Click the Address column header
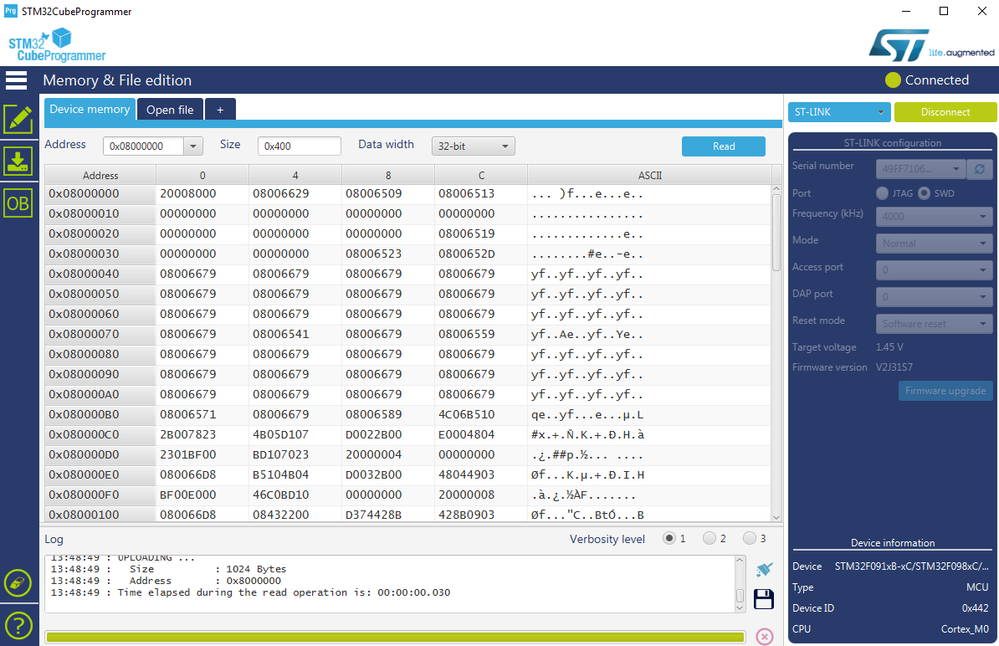This screenshot has height=646, width=999. point(100,175)
